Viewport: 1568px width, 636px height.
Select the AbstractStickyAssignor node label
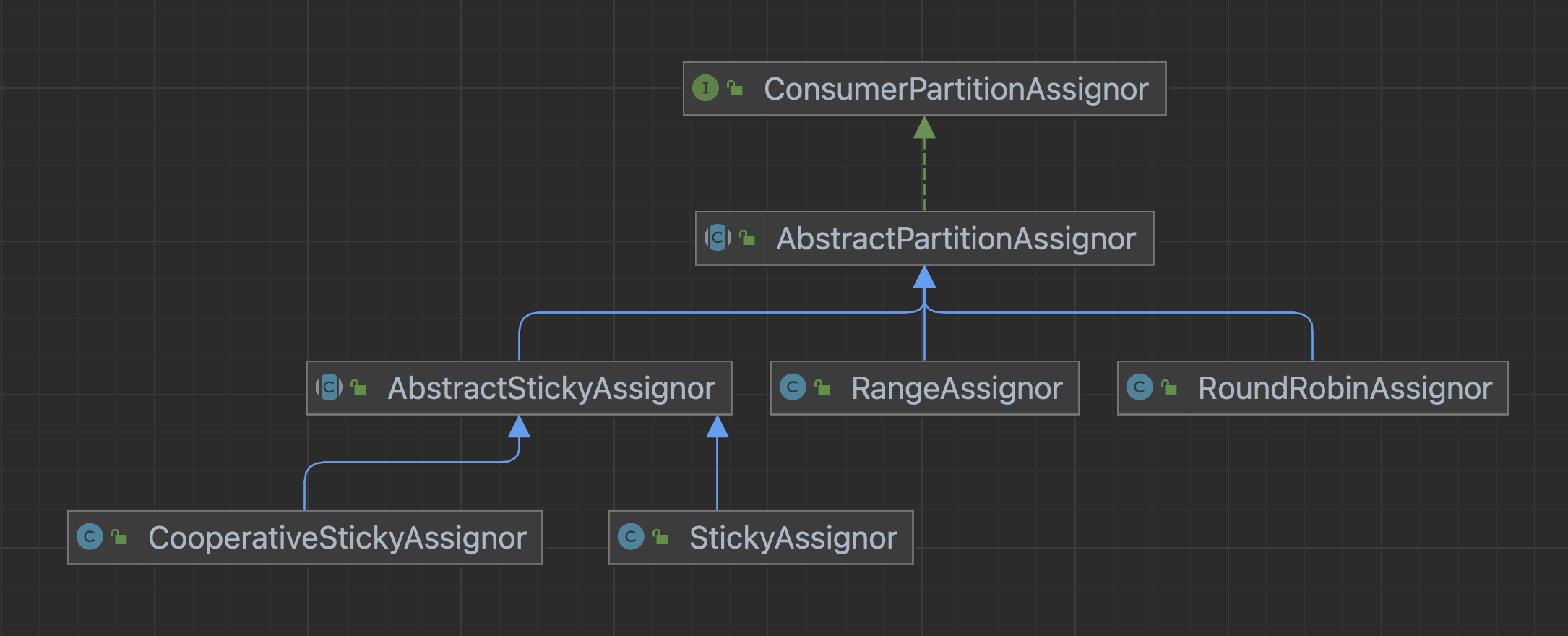(x=551, y=389)
